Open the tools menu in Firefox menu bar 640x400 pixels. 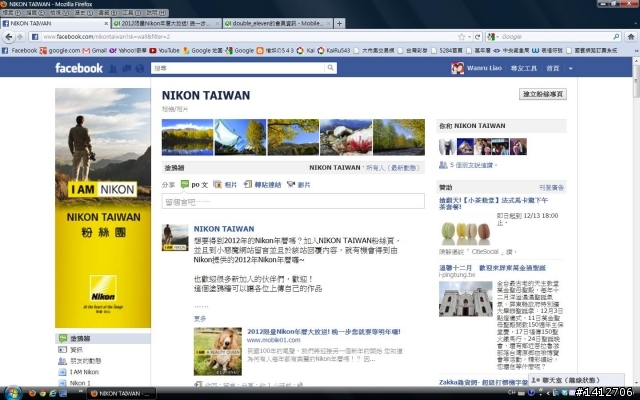pyautogui.click(x=132, y=13)
